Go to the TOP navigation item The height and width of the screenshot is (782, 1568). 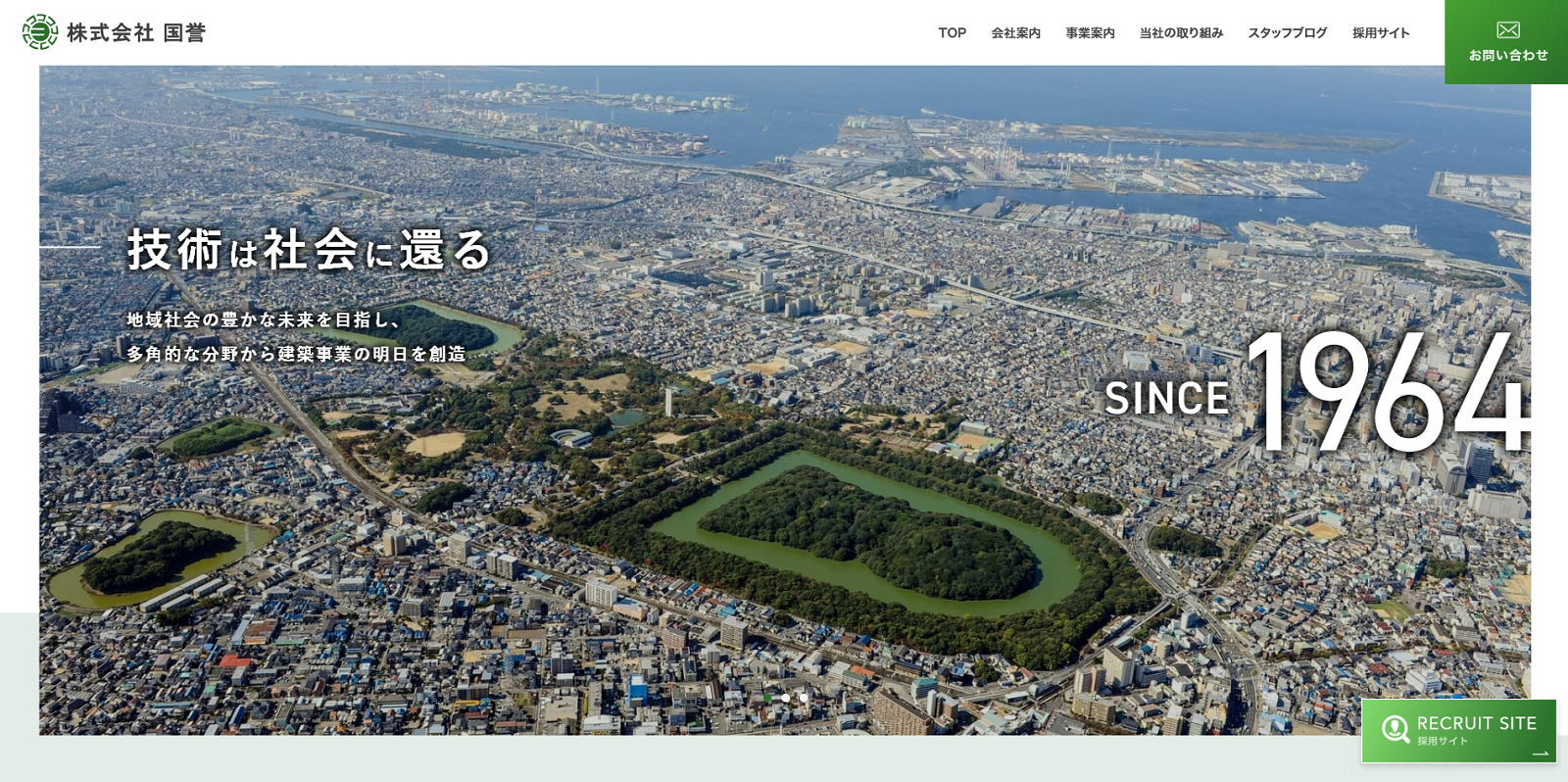point(952,33)
